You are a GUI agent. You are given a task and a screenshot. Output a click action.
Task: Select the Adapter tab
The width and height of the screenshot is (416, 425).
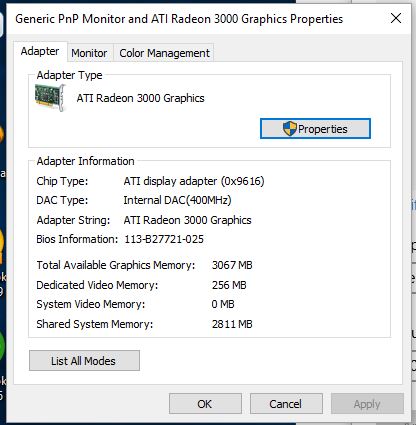pos(40,51)
